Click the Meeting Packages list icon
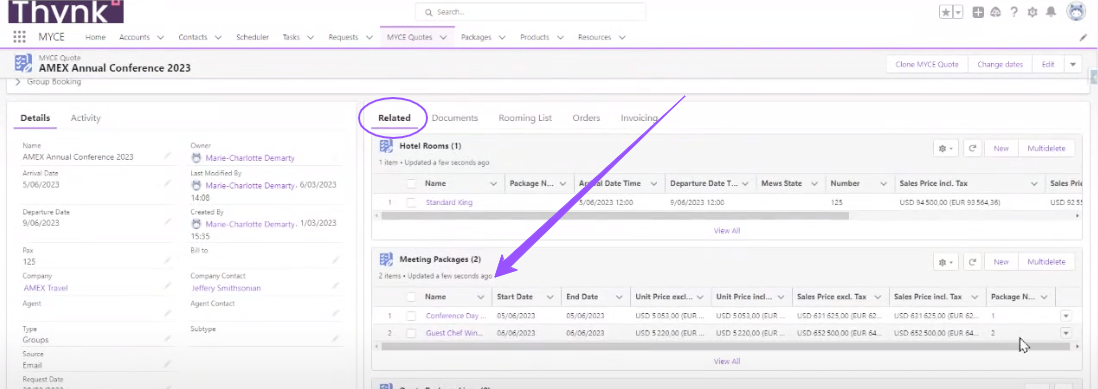Screen dimensions: 1098x389 tap(386, 260)
